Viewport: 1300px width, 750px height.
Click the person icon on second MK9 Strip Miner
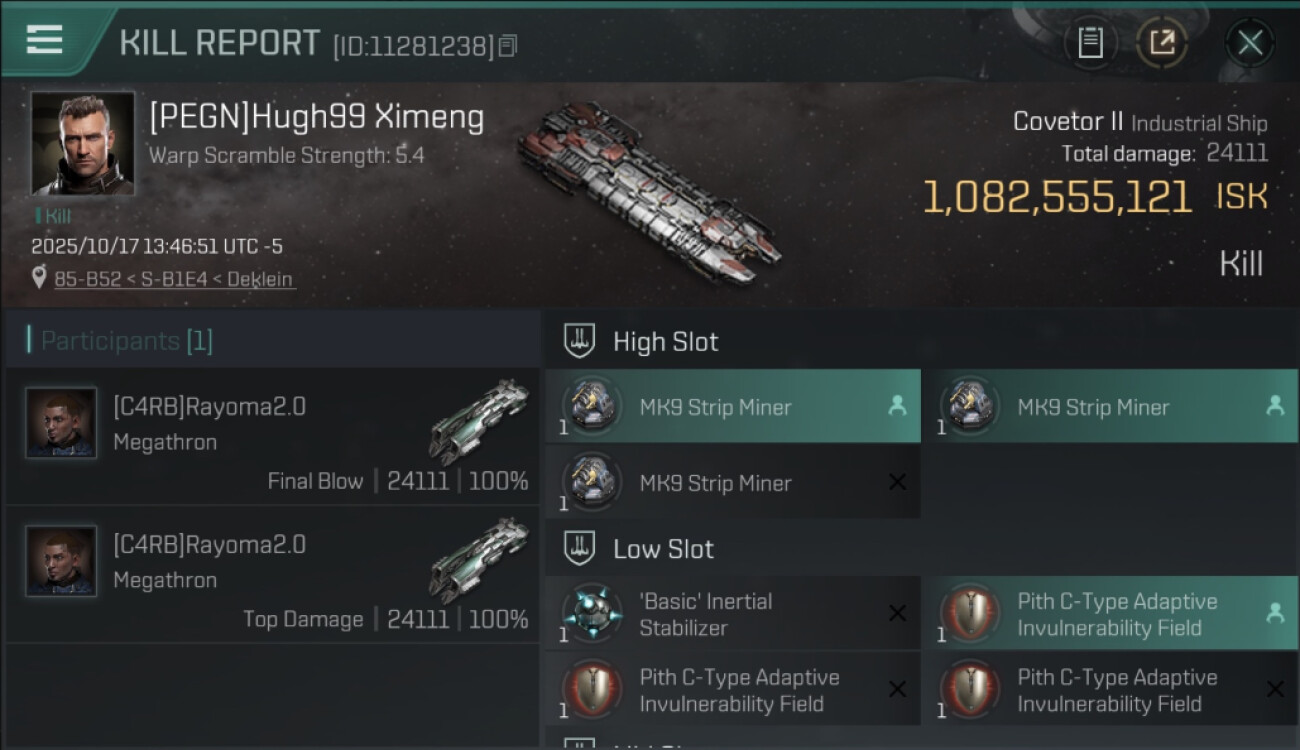pos(1275,406)
